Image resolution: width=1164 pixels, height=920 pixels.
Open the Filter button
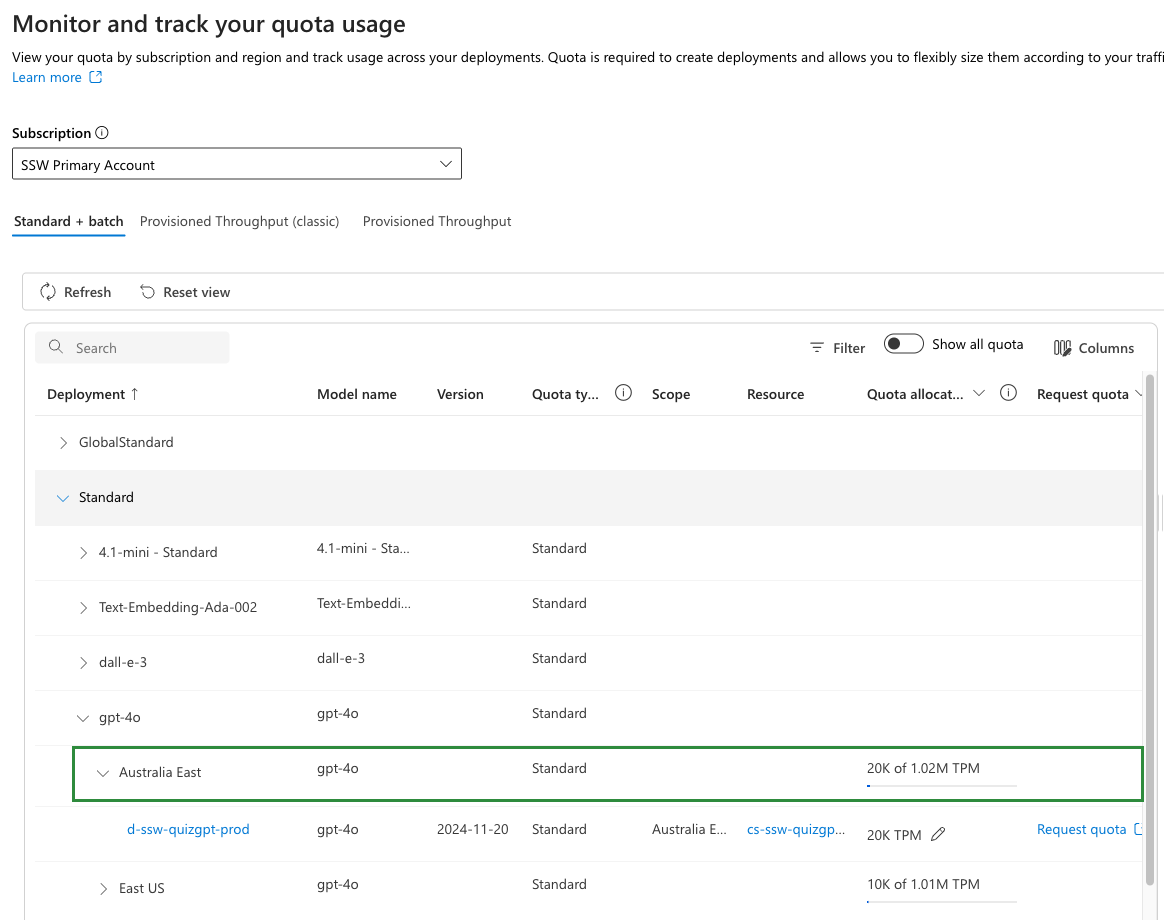click(x=837, y=348)
